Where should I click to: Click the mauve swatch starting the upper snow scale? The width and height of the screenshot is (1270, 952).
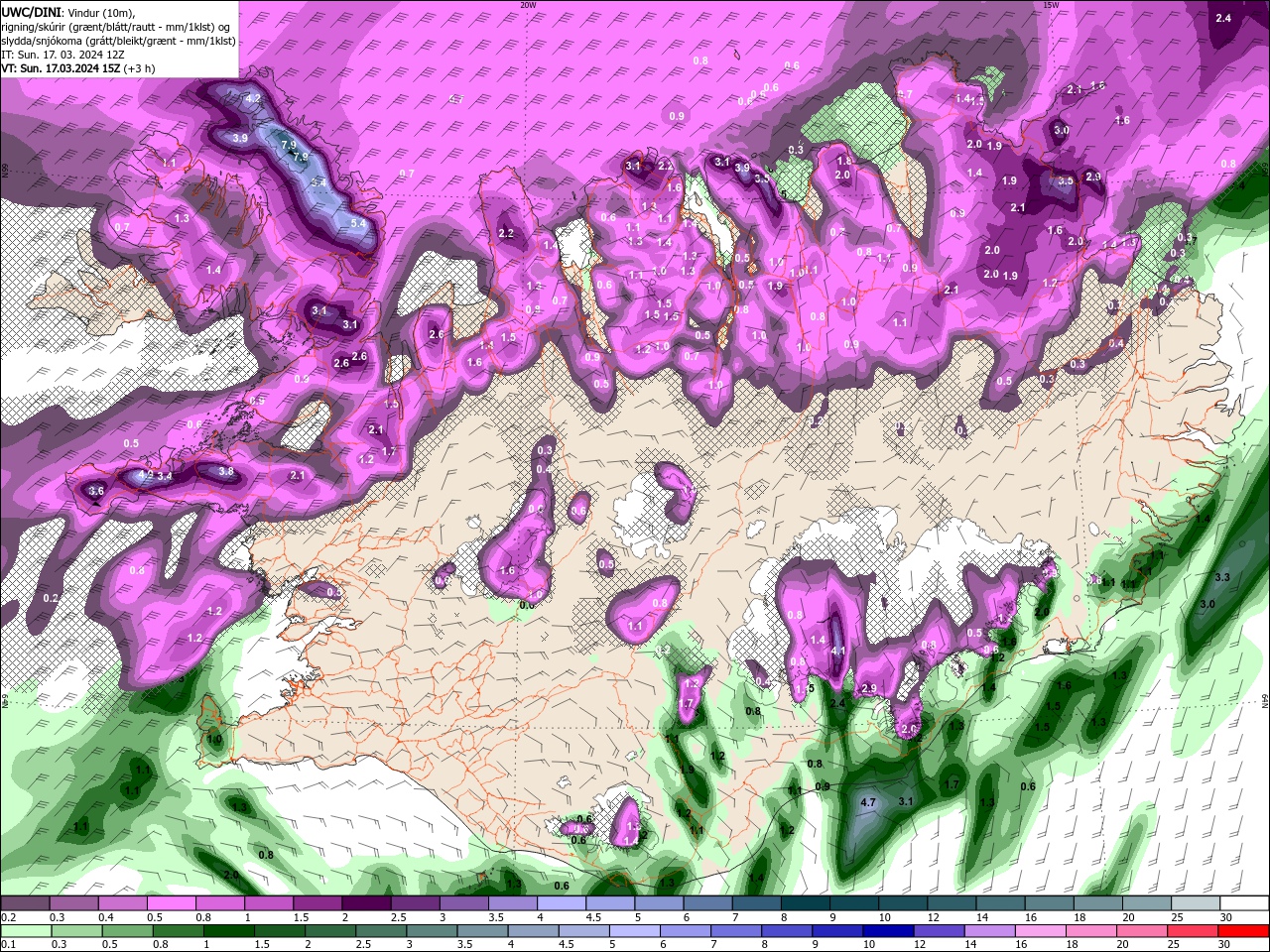(x=24, y=903)
